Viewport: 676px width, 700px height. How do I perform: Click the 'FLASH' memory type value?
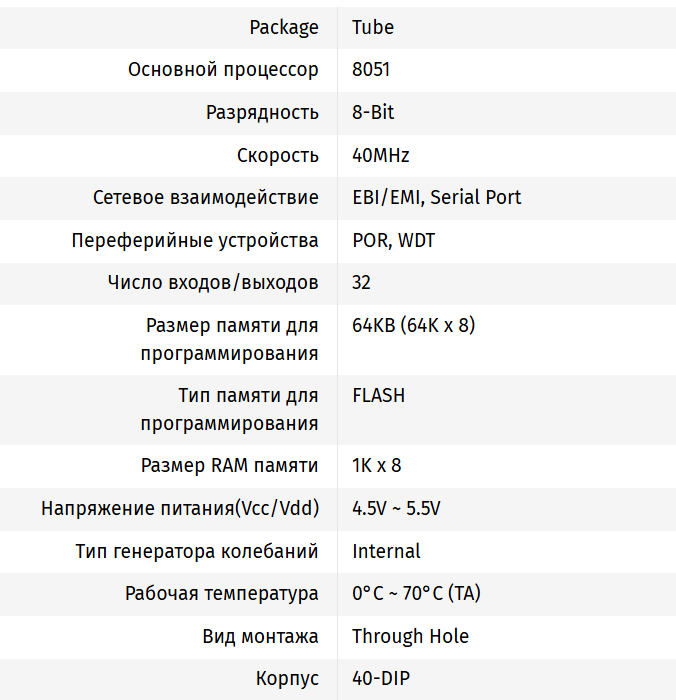[379, 395]
